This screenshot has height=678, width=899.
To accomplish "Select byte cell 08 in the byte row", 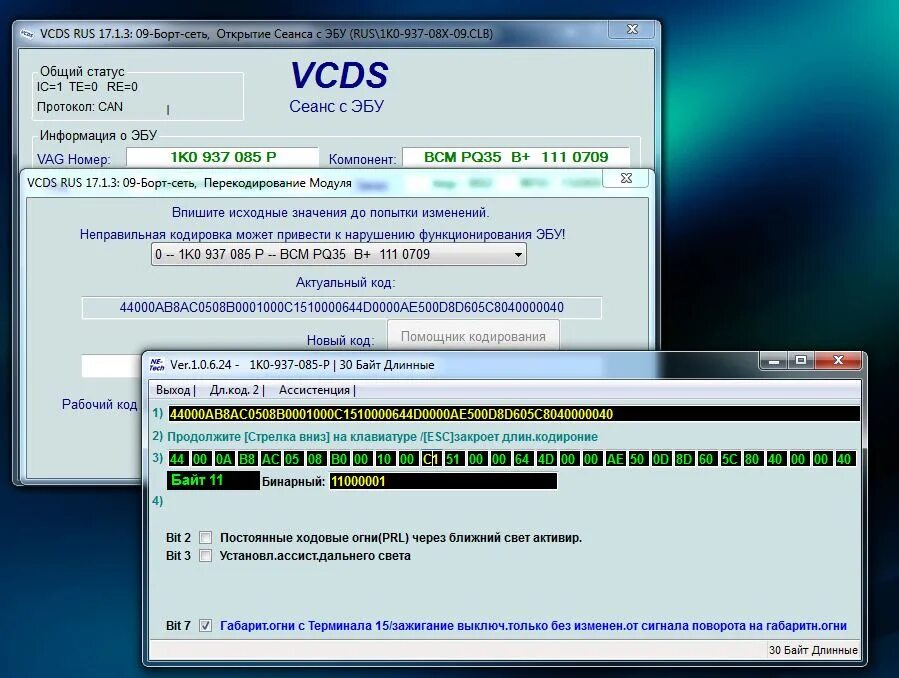I will pos(315,459).
